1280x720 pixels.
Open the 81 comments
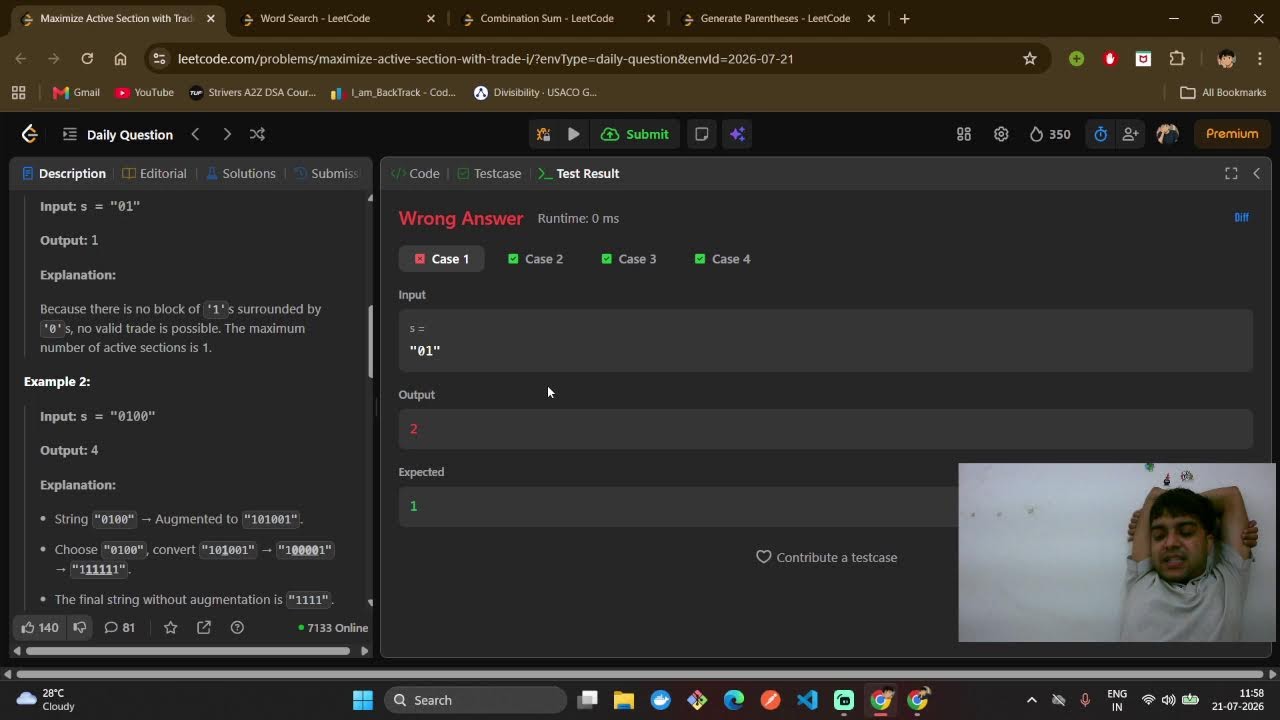[x=119, y=627]
